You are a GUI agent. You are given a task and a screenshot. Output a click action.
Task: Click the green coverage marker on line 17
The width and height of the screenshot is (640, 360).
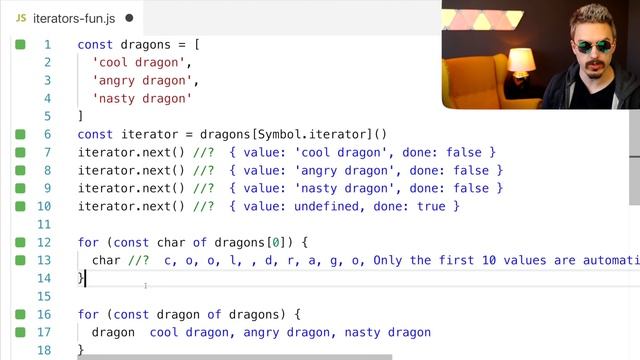pos(20,332)
